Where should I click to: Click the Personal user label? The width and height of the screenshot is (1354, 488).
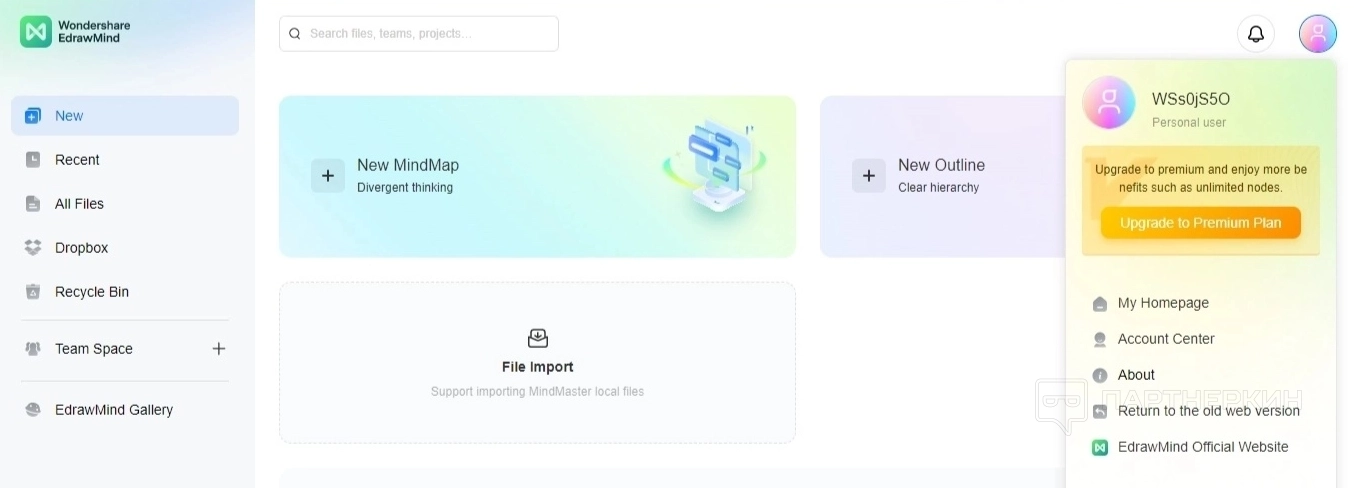pyautogui.click(x=1189, y=123)
